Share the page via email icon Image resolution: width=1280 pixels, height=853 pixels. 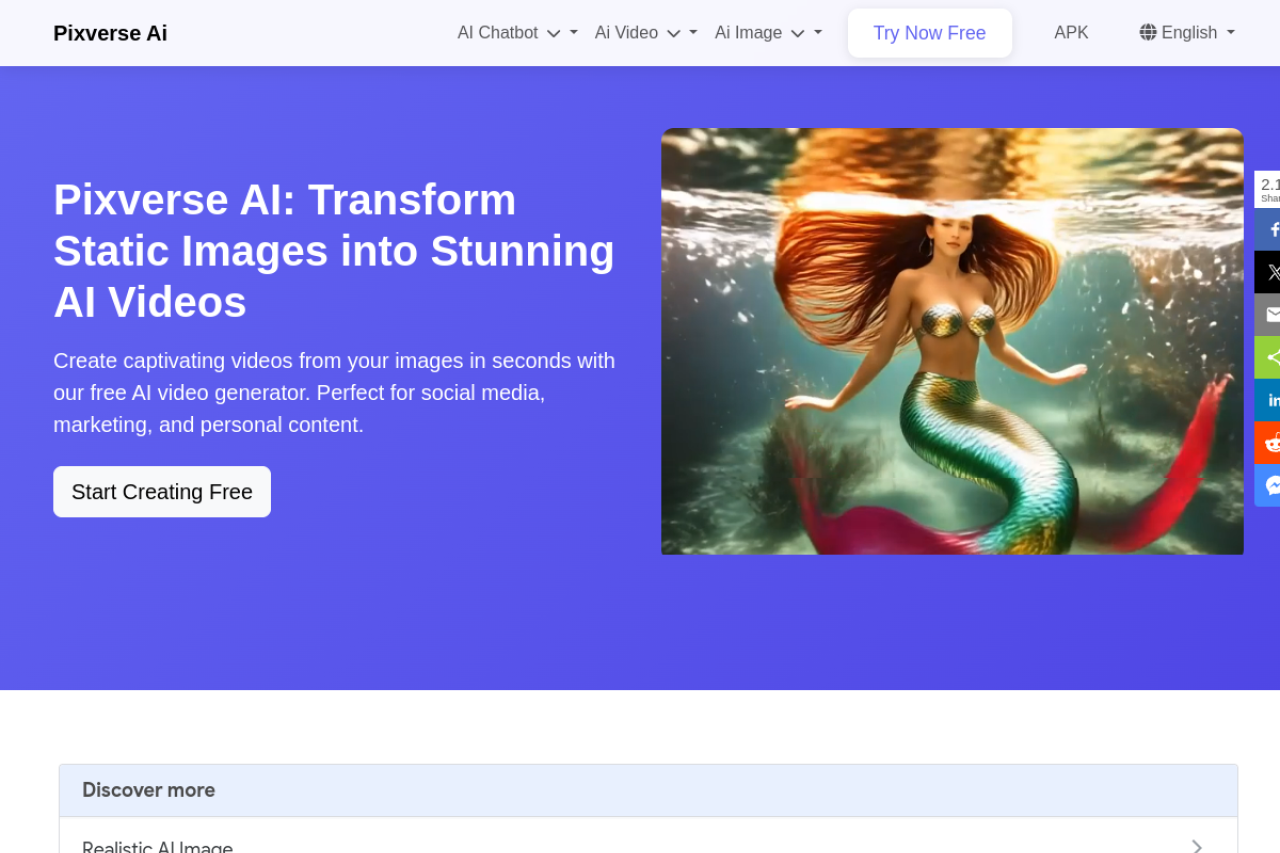pos(1268,315)
